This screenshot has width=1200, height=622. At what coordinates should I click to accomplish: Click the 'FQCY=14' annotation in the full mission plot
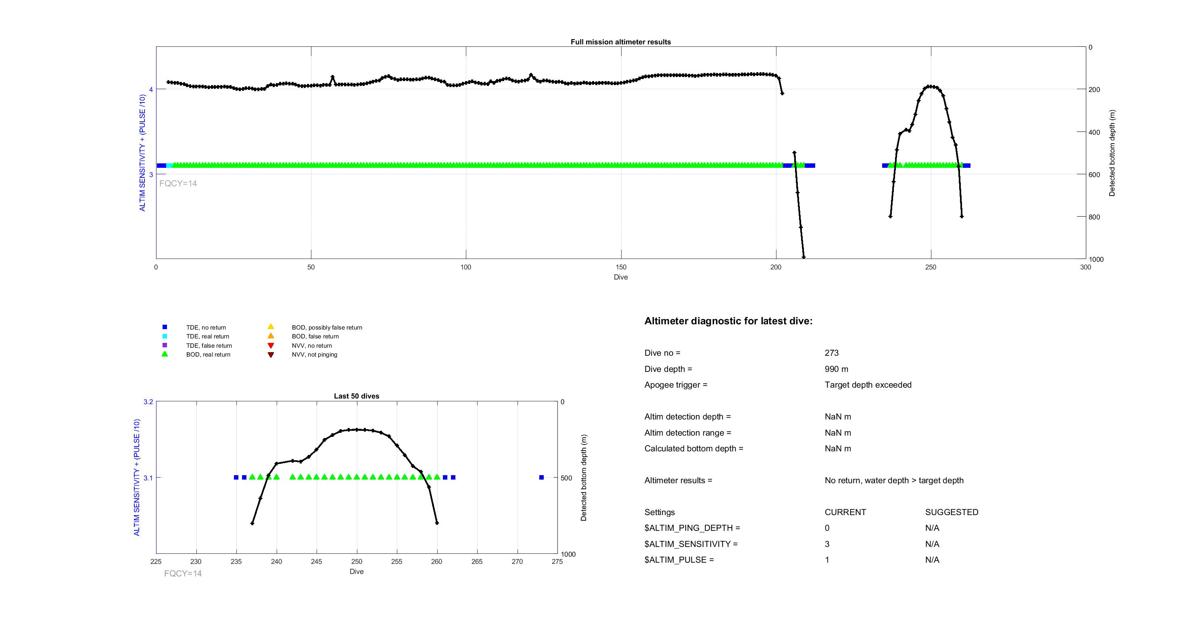pos(178,183)
